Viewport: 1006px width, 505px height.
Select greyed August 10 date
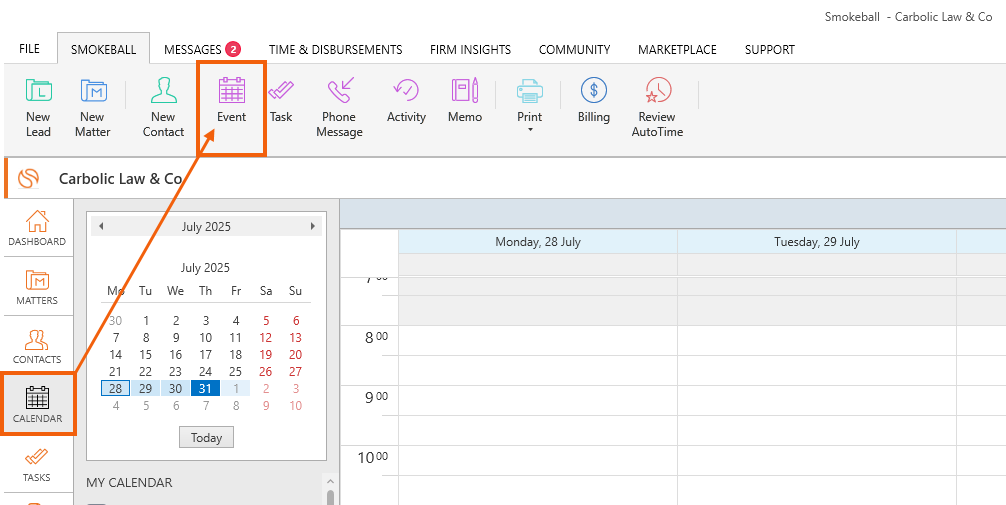click(x=295, y=406)
